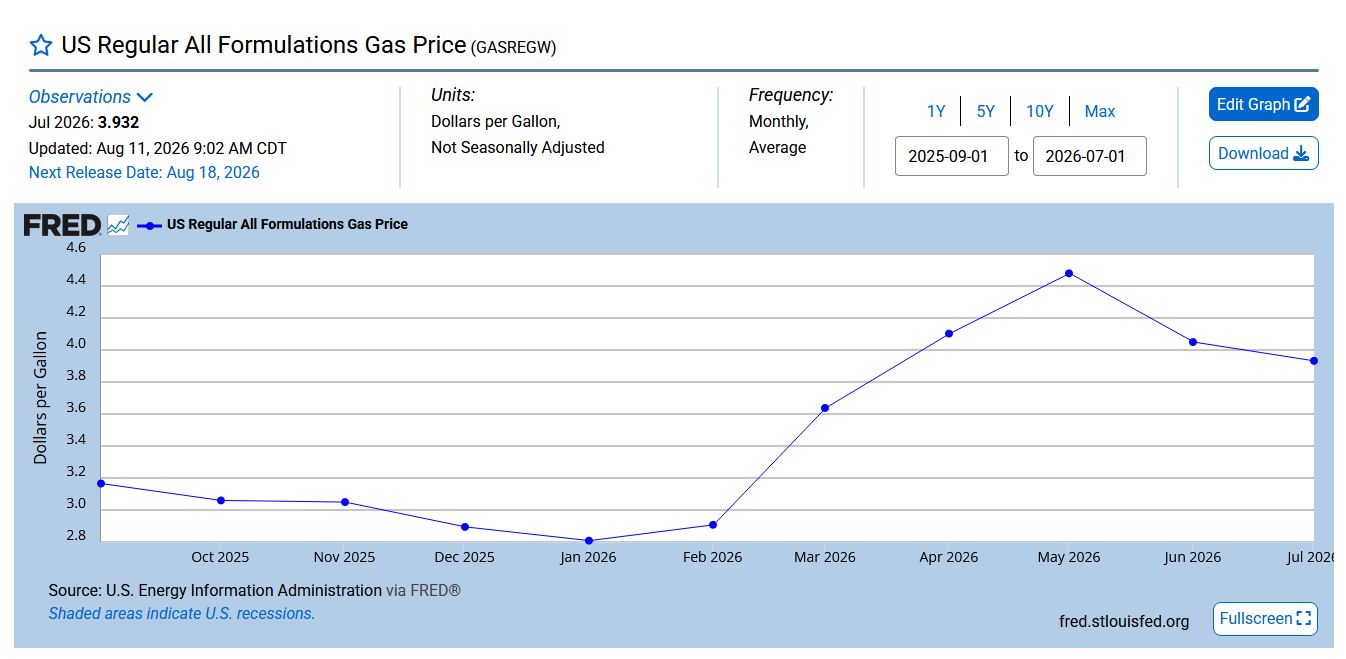This screenshot has width=1346, height=659.
Task: Click the 'May 2026' x-axis label
Action: point(1069,557)
